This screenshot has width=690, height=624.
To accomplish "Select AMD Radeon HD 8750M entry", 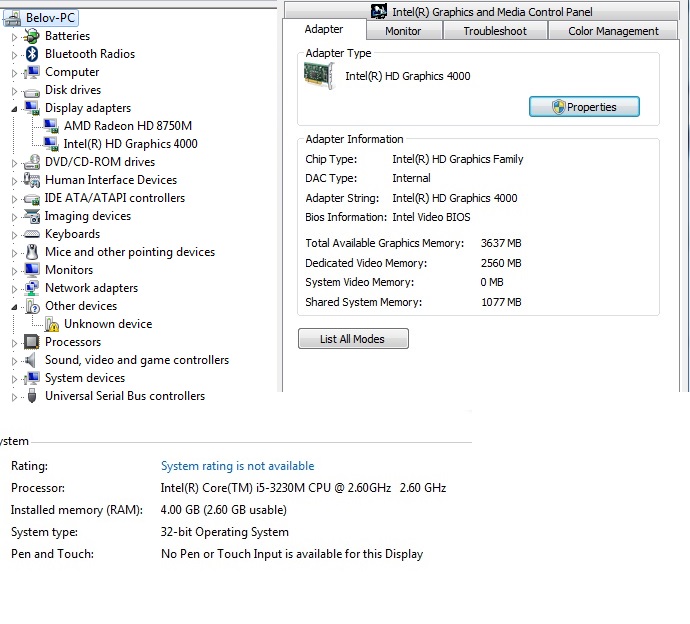I will tap(128, 126).
